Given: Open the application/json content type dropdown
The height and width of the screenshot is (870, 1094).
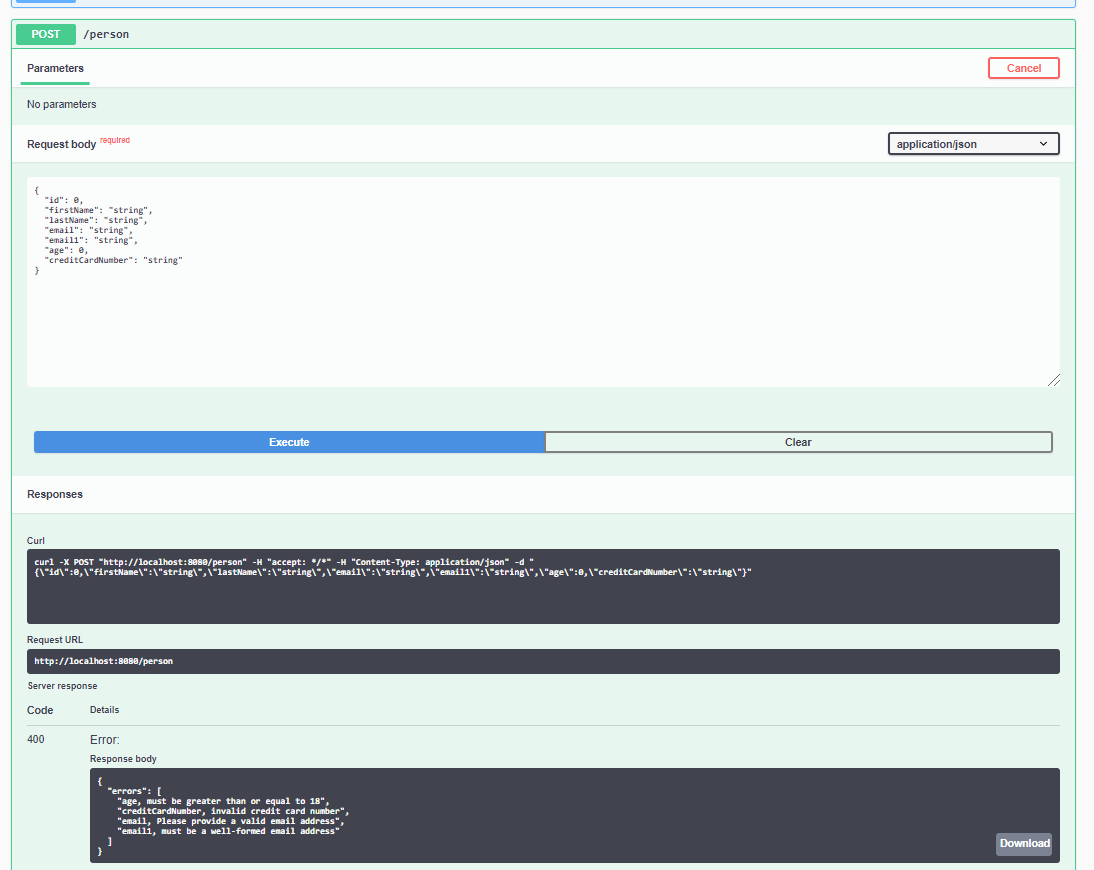Looking at the screenshot, I should [x=973, y=144].
